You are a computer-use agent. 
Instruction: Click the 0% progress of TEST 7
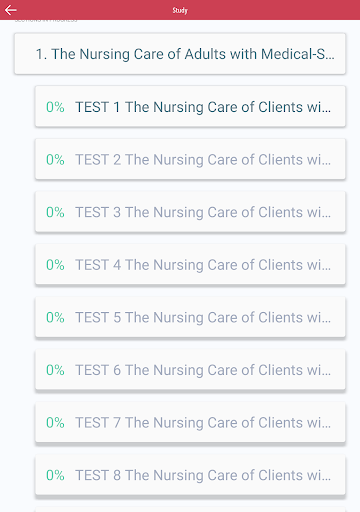click(x=55, y=423)
